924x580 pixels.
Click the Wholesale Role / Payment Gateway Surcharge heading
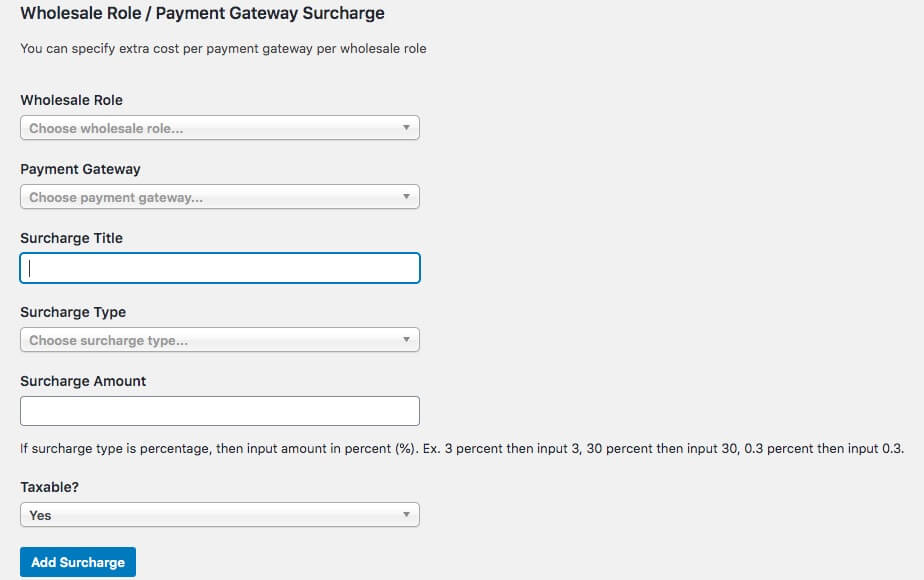202,14
